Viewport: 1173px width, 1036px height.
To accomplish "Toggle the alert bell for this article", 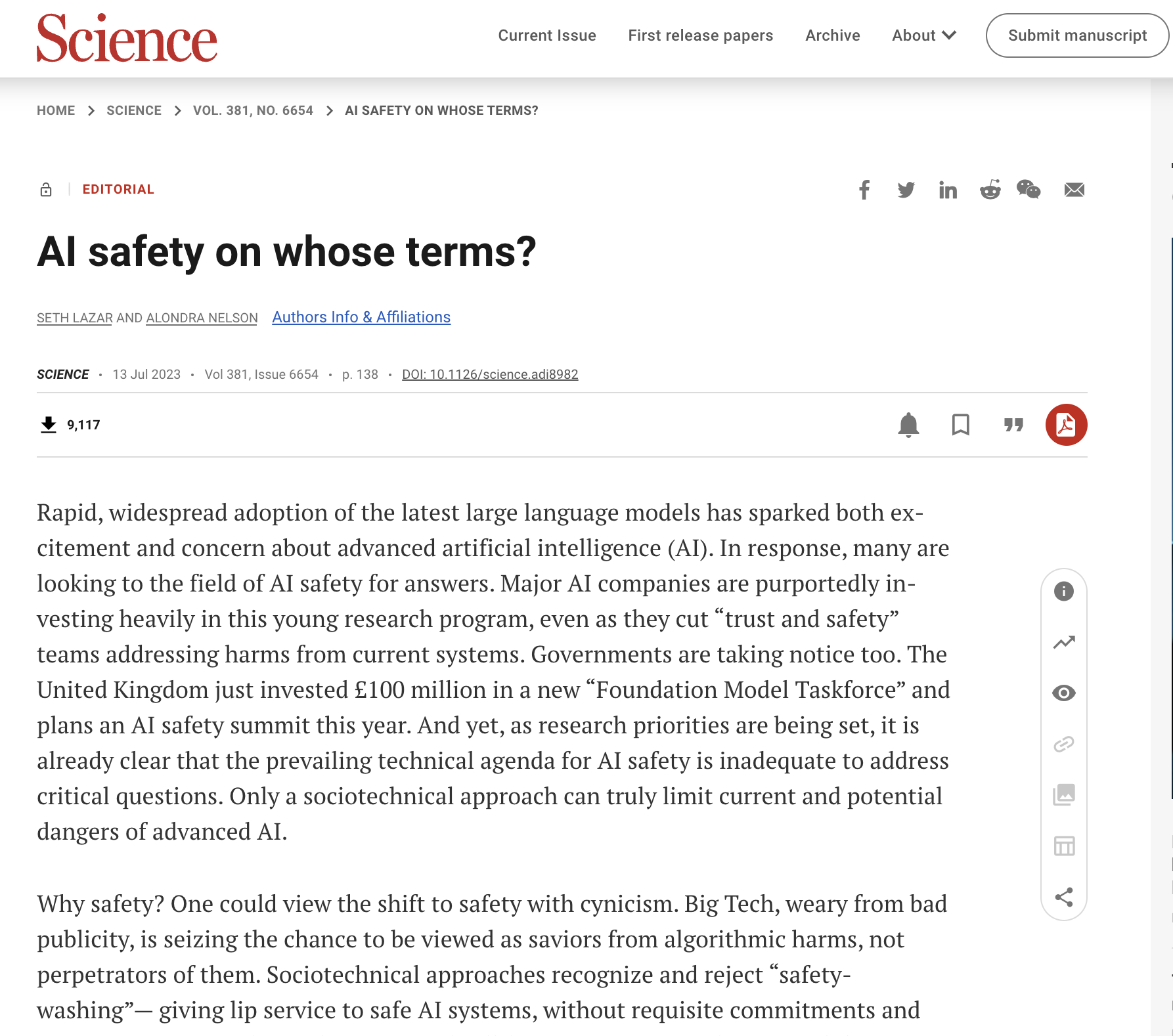I will click(908, 425).
